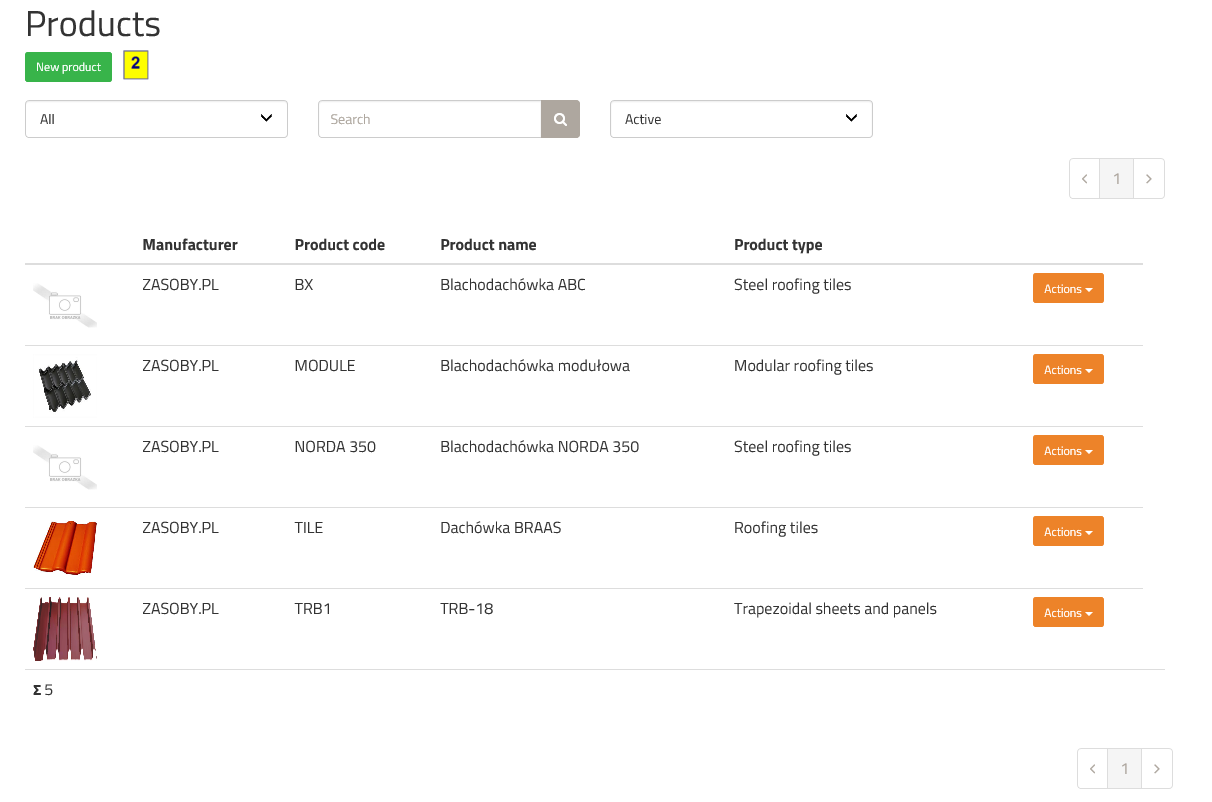The height and width of the screenshot is (802, 1212).
Task: Expand Actions menu for MODULE product
Action: click(1067, 369)
